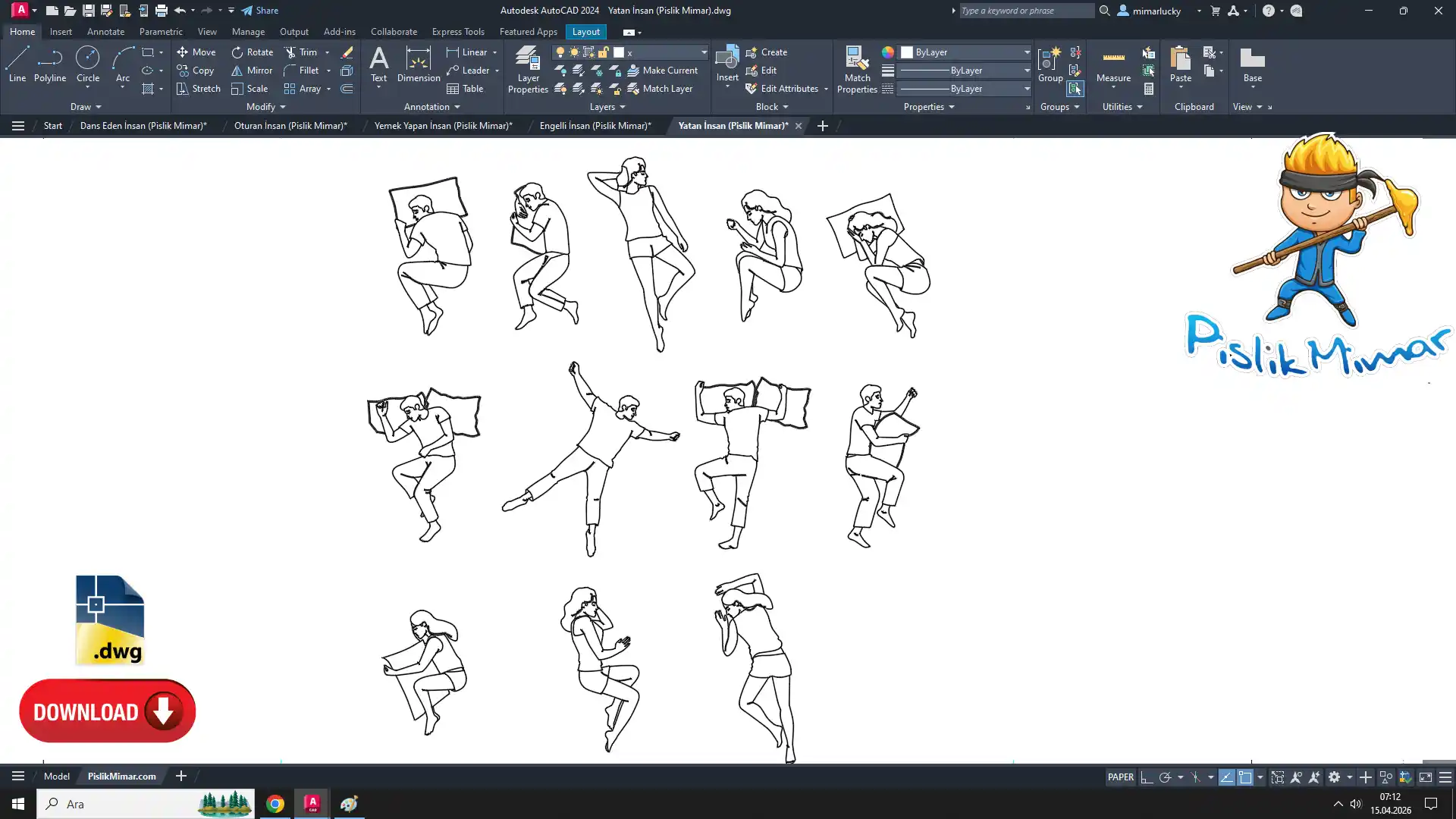Screen dimensions: 1456x819
Task: Select the Polyline draw tool
Action: (x=50, y=64)
